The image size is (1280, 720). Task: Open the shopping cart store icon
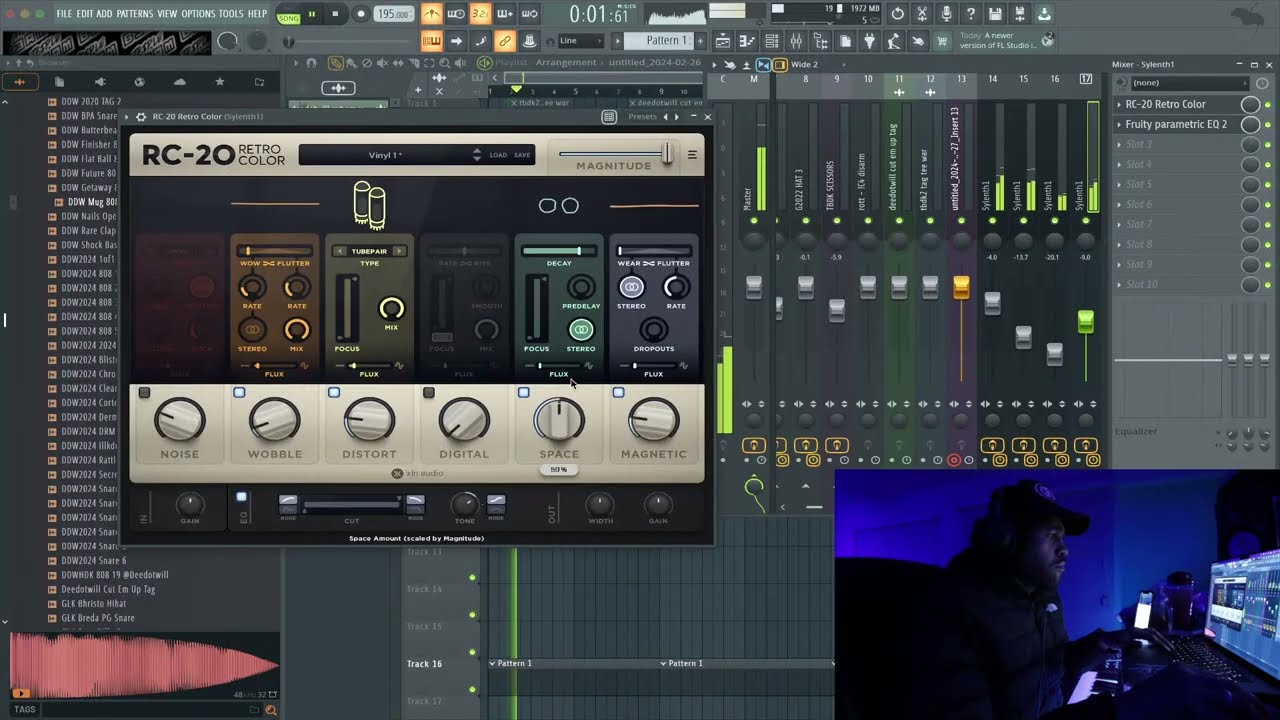[x=942, y=41]
